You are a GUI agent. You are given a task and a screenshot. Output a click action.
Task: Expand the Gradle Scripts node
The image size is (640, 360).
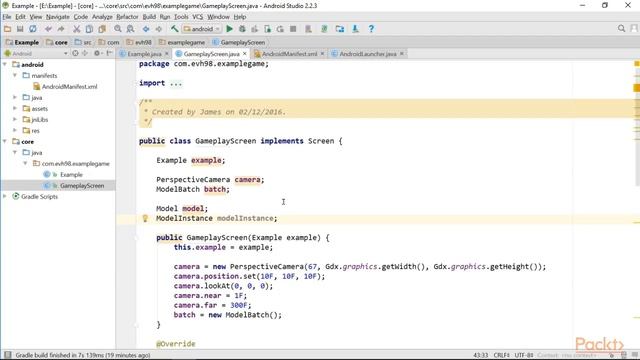pos(5,196)
